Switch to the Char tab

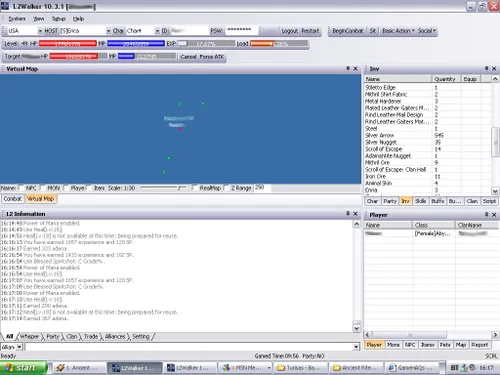(x=372, y=201)
